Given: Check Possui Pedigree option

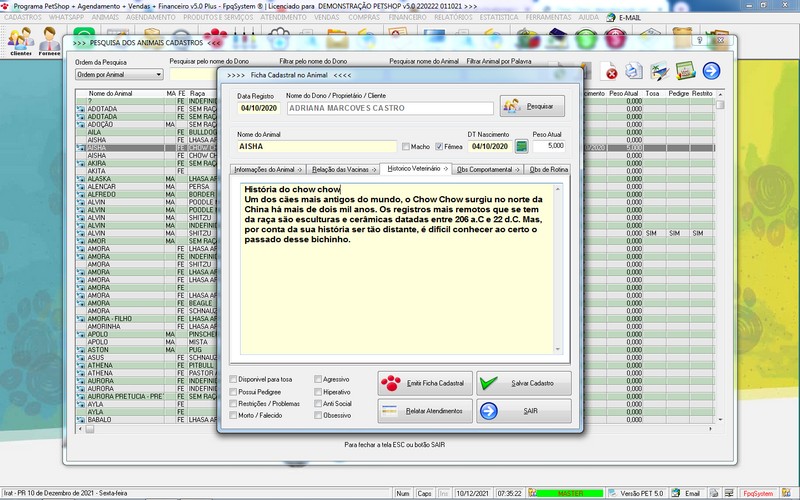Looking at the screenshot, I should (233, 392).
